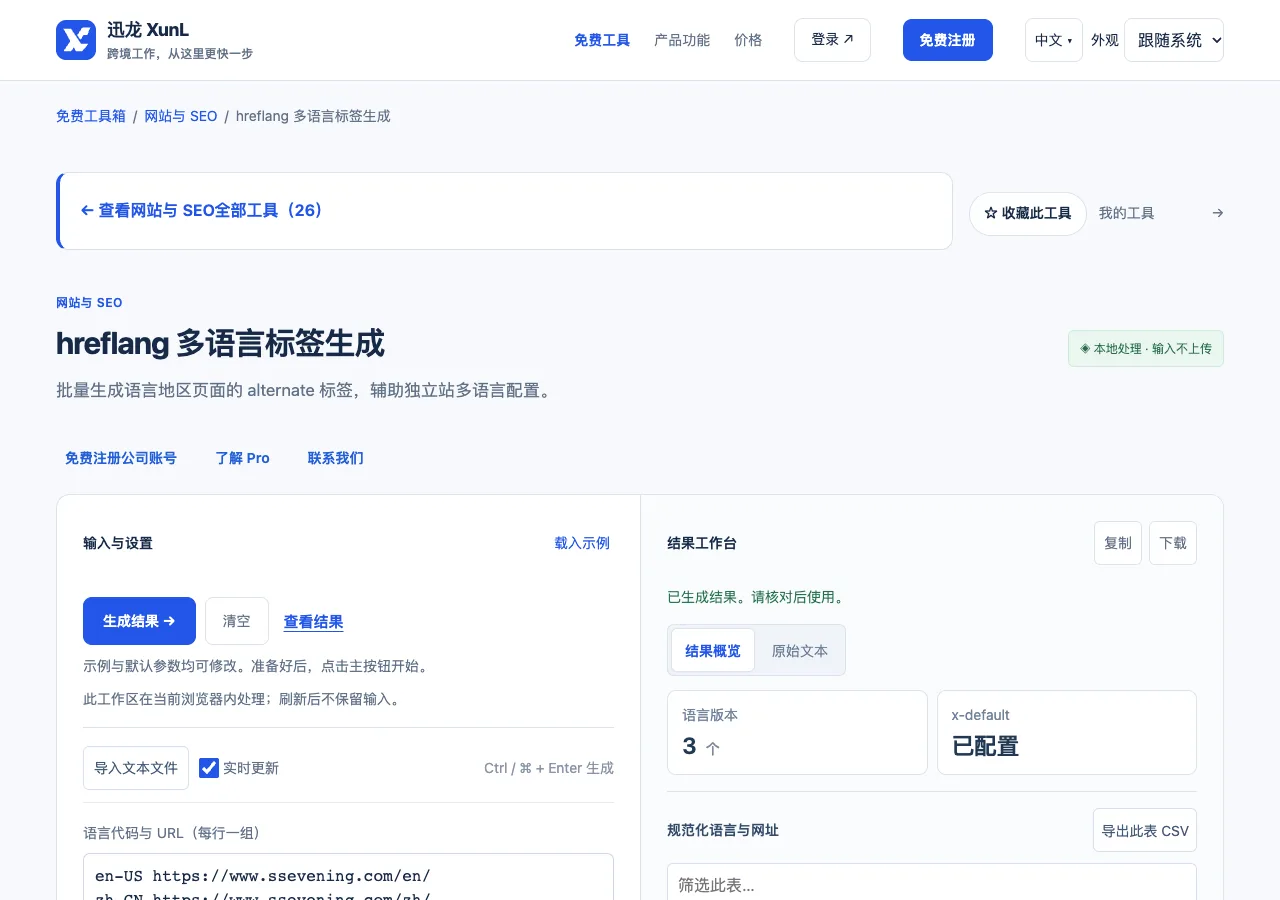Download results with the 下载 button
This screenshot has width=1280, height=900.
coord(1173,543)
